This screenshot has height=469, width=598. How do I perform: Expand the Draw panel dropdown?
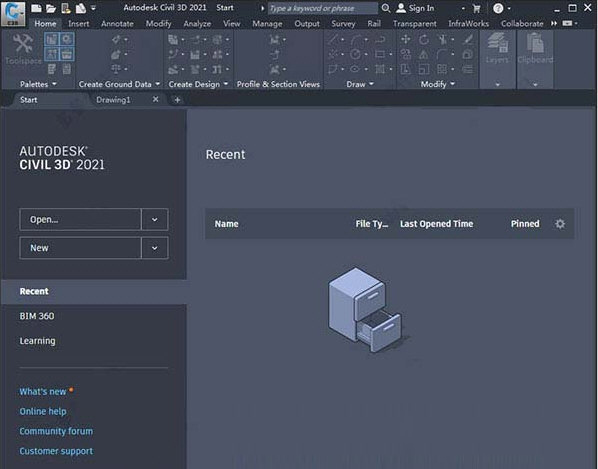click(371, 84)
